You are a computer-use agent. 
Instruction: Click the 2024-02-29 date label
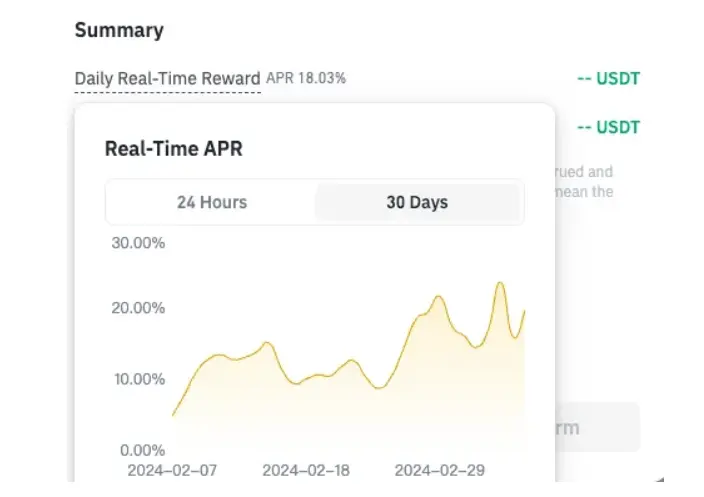click(x=439, y=470)
